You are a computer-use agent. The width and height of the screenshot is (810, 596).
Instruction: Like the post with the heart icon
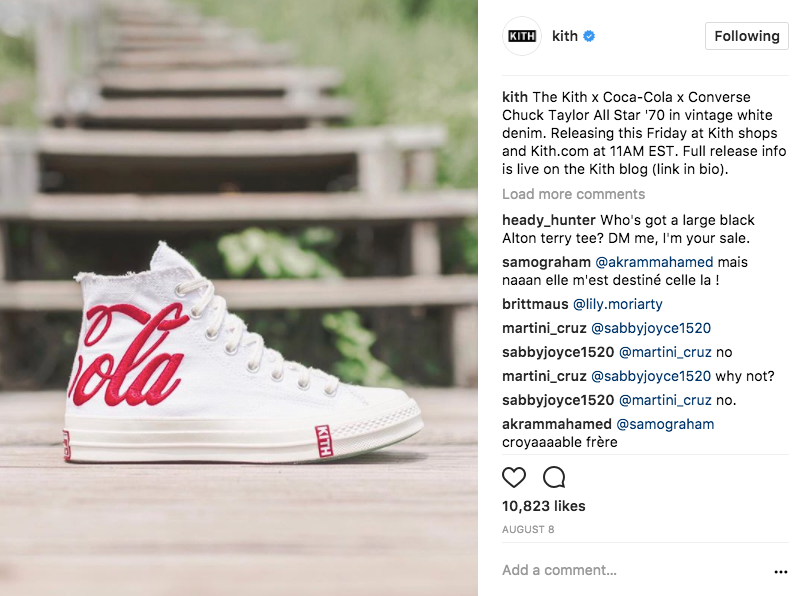pyautogui.click(x=514, y=477)
